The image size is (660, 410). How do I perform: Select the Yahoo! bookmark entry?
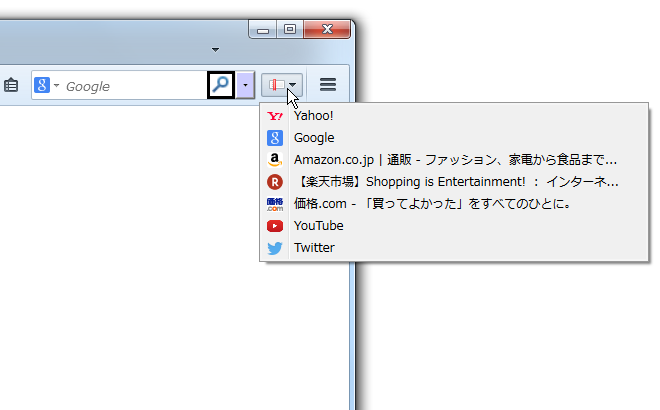coord(454,116)
